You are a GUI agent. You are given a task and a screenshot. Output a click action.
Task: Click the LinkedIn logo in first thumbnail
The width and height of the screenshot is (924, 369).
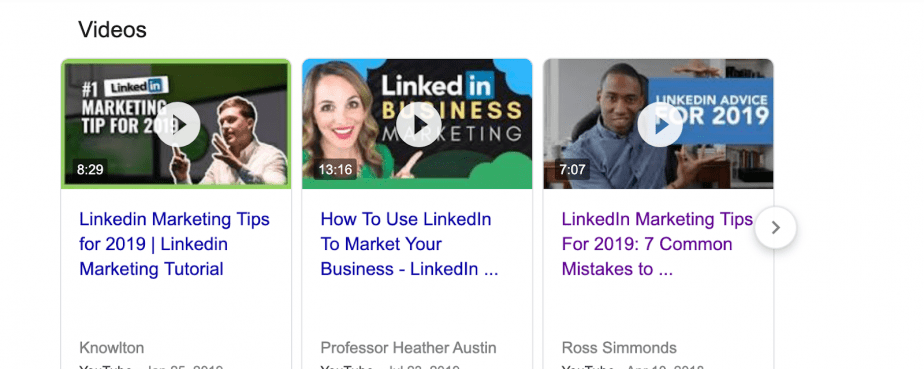click(x=137, y=87)
